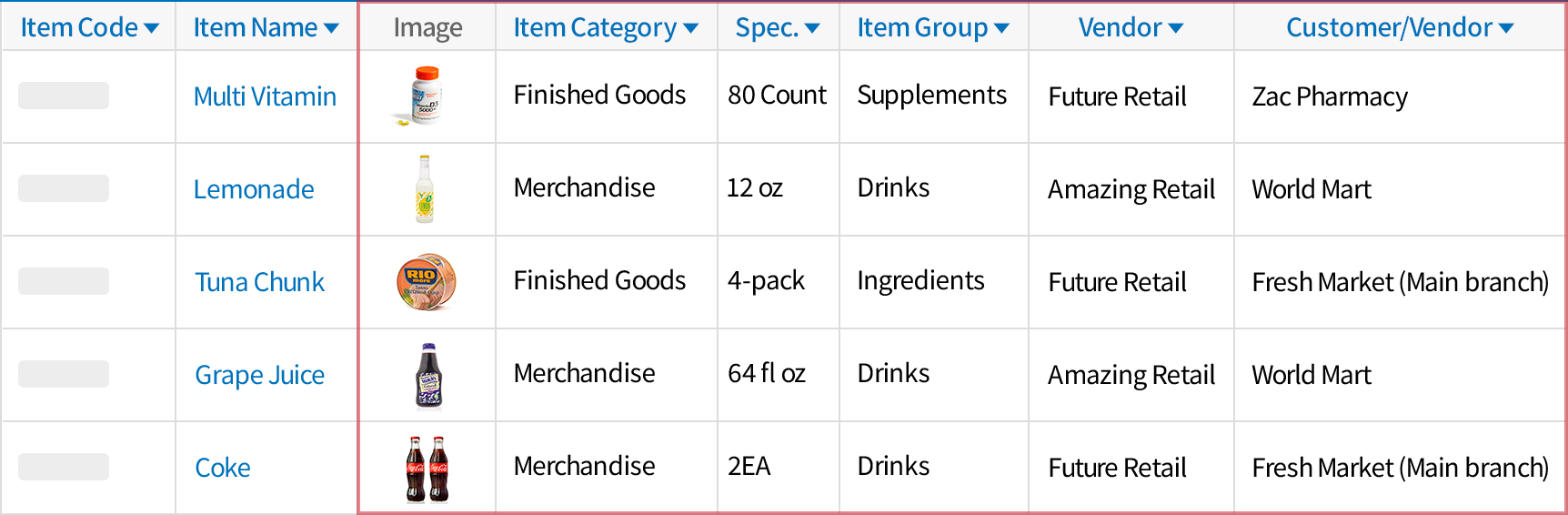Click the Image column header
The height and width of the screenshot is (515, 1568).
427,28
